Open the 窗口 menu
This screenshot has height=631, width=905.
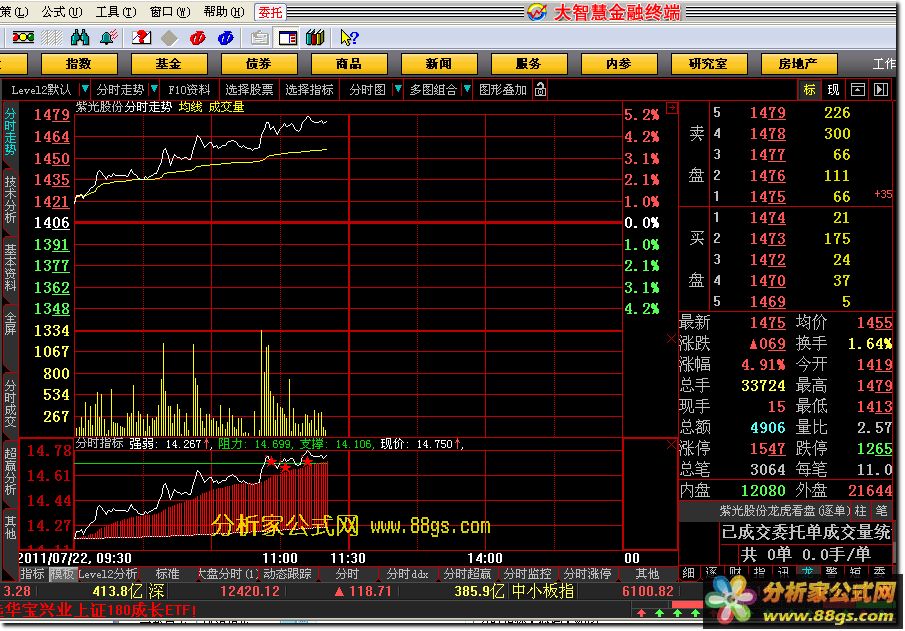click(170, 12)
